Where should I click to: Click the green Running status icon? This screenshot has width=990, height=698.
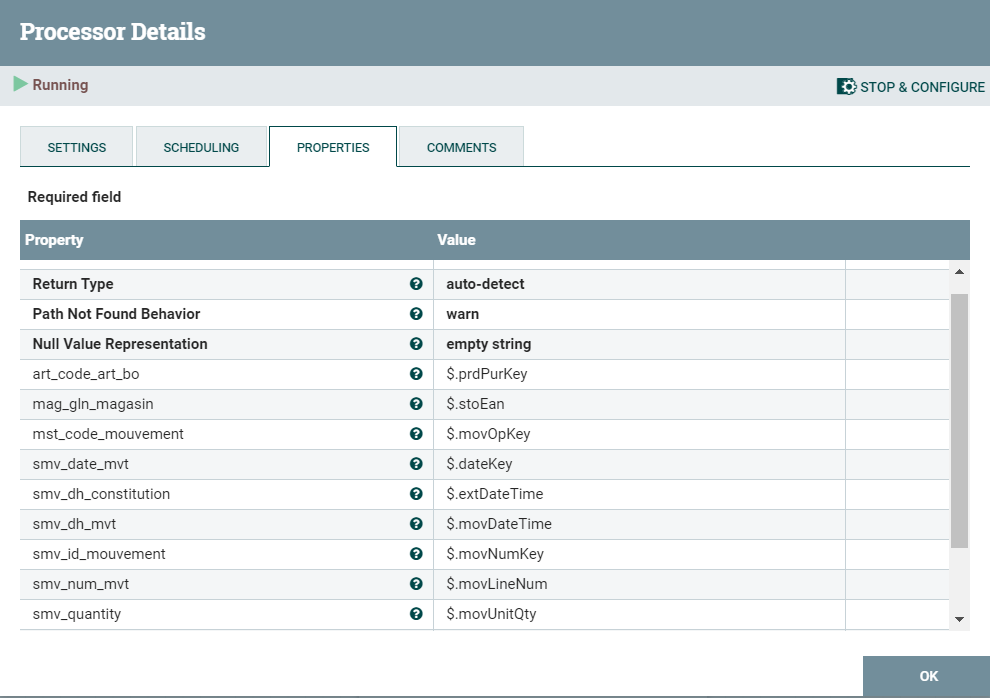tap(20, 85)
